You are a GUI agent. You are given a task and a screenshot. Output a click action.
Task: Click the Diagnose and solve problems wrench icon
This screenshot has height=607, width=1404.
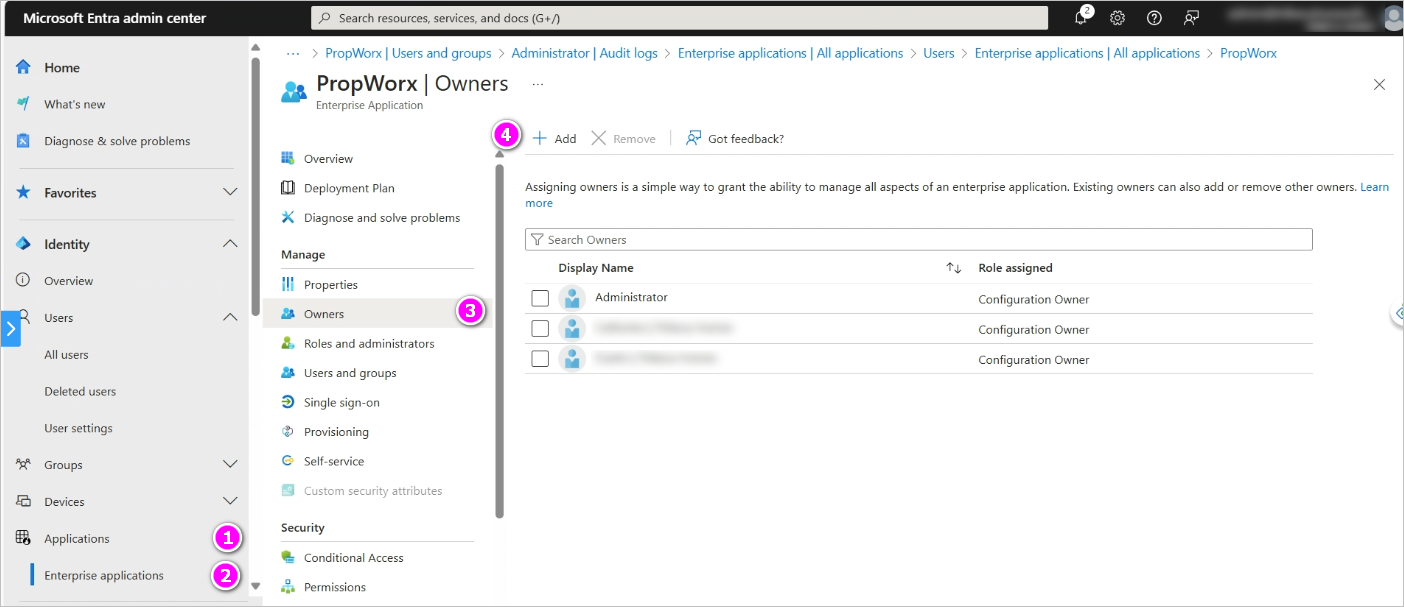pyautogui.click(x=288, y=217)
